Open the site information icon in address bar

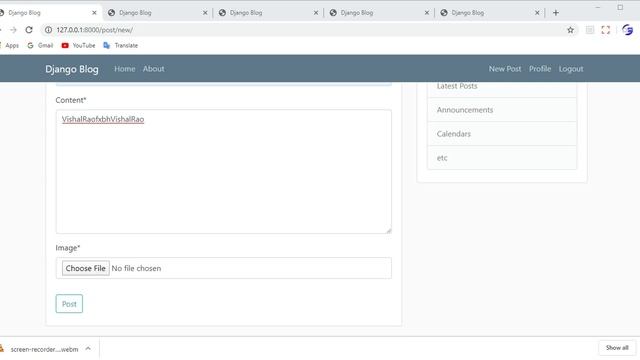tap(48, 30)
